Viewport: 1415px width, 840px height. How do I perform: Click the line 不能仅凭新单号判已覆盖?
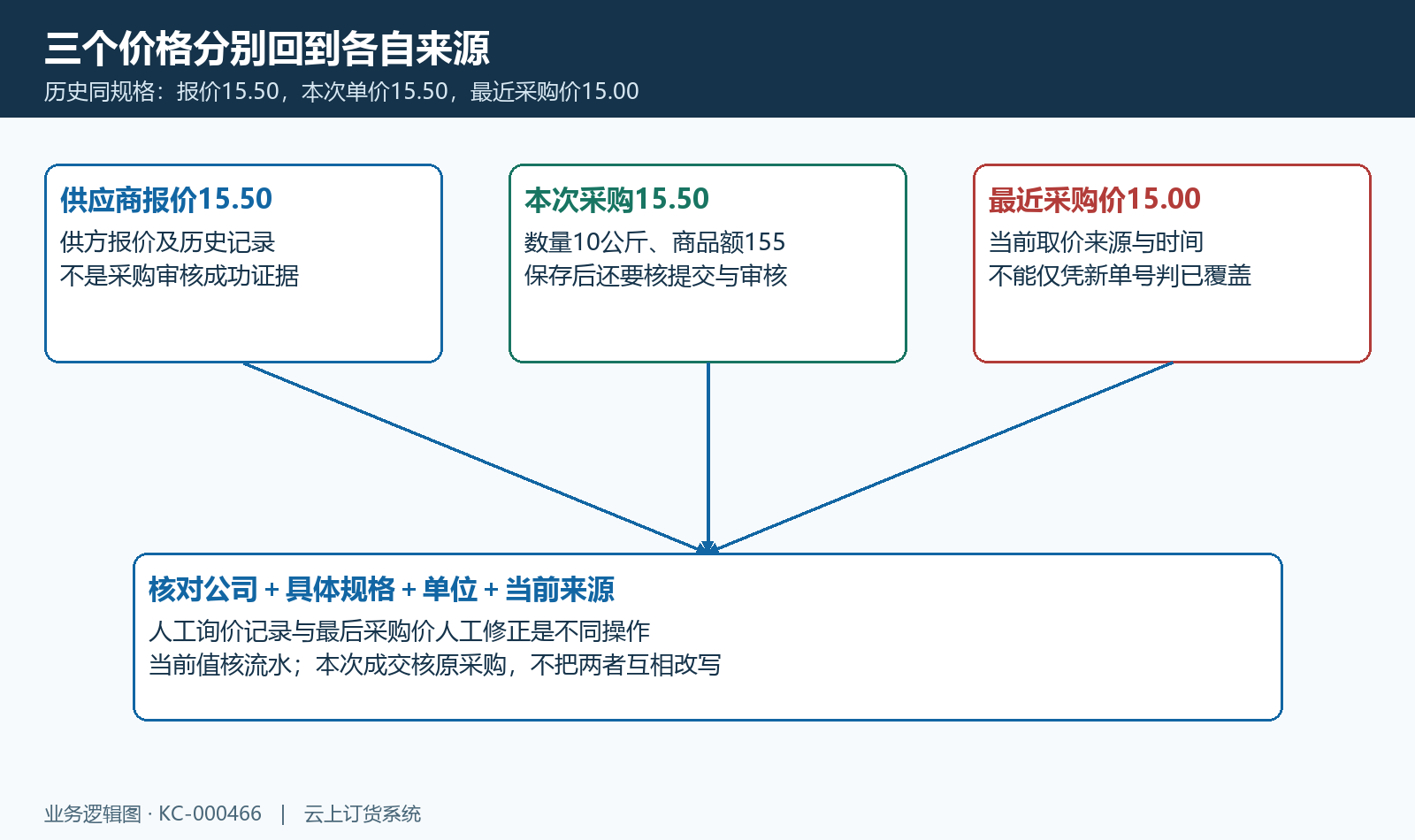[1120, 276]
